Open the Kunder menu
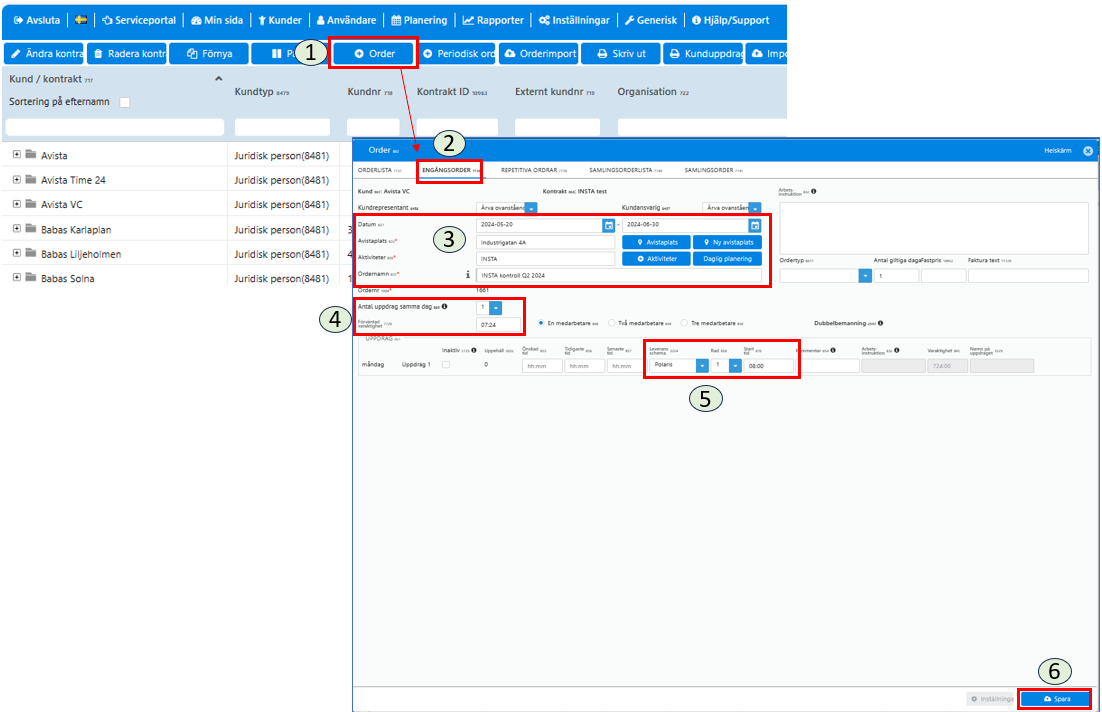The width and height of the screenshot is (1102, 712). [x=280, y=20]
